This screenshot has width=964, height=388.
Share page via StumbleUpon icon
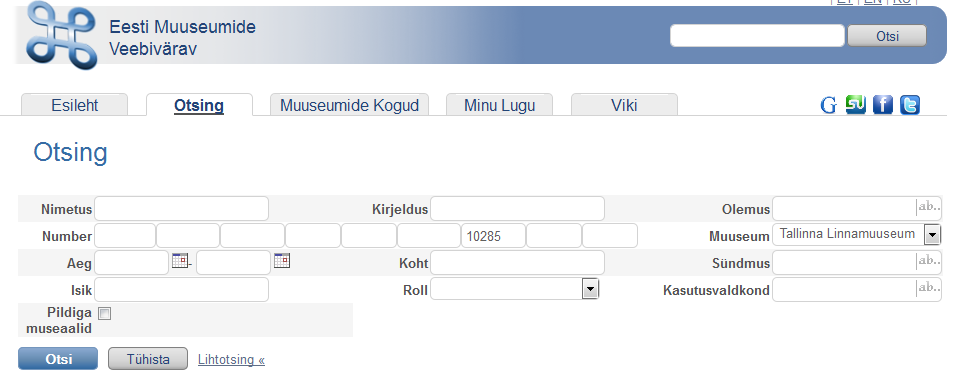(x=855, y=105)
